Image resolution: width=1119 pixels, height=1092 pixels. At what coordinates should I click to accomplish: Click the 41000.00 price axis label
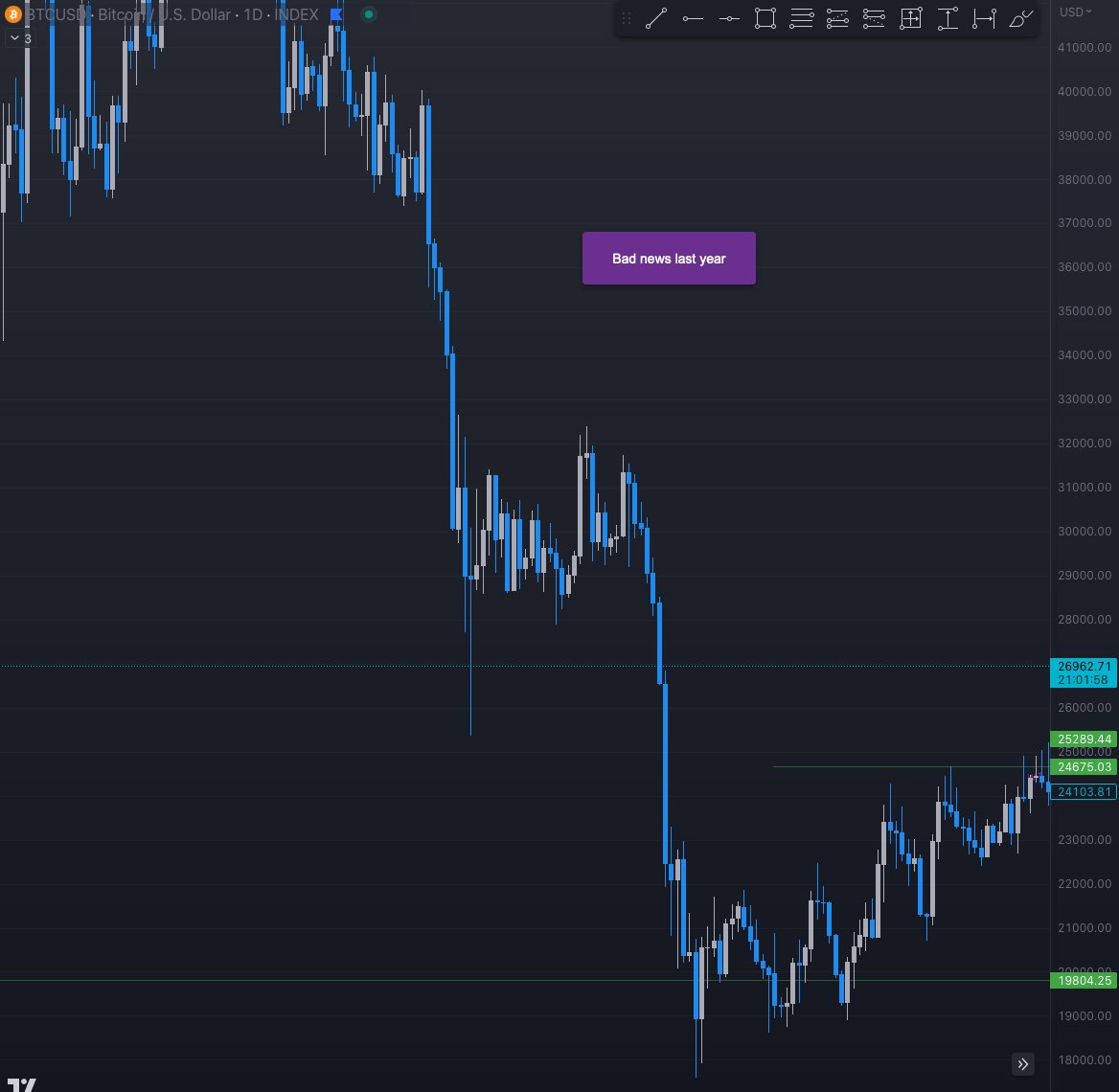pos(1085,48)
